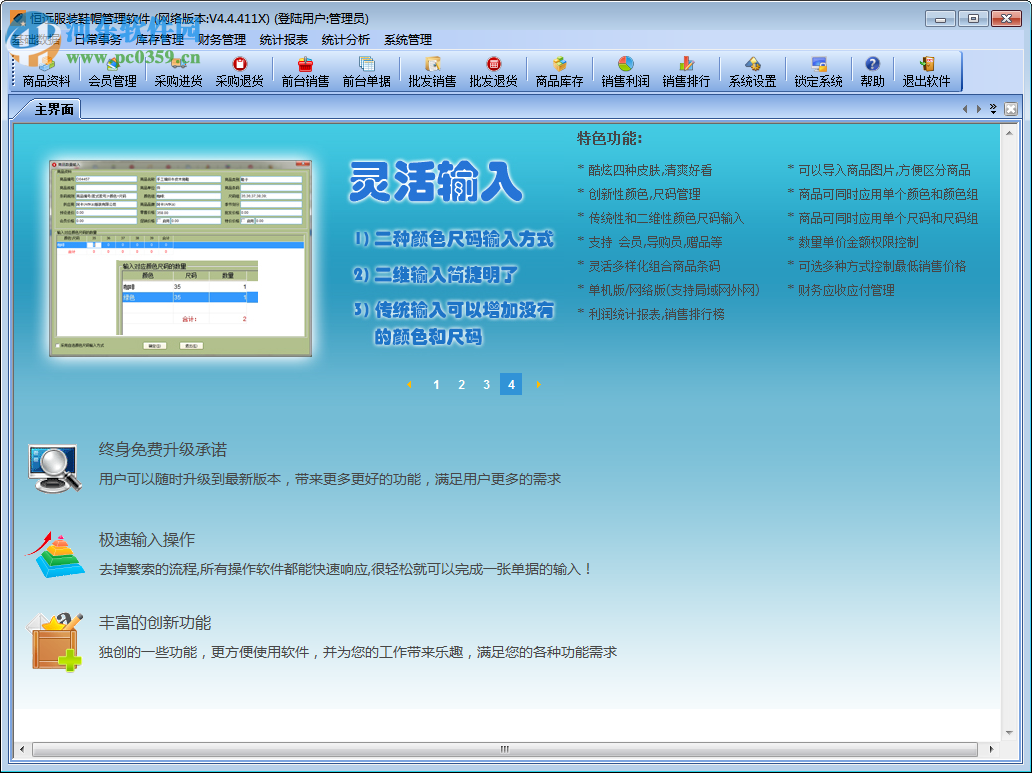Image resolution: width=1032 pixels, height=773 pixels.
Task: Click 退出软件 exit software icon
Action: coord(926,72)
